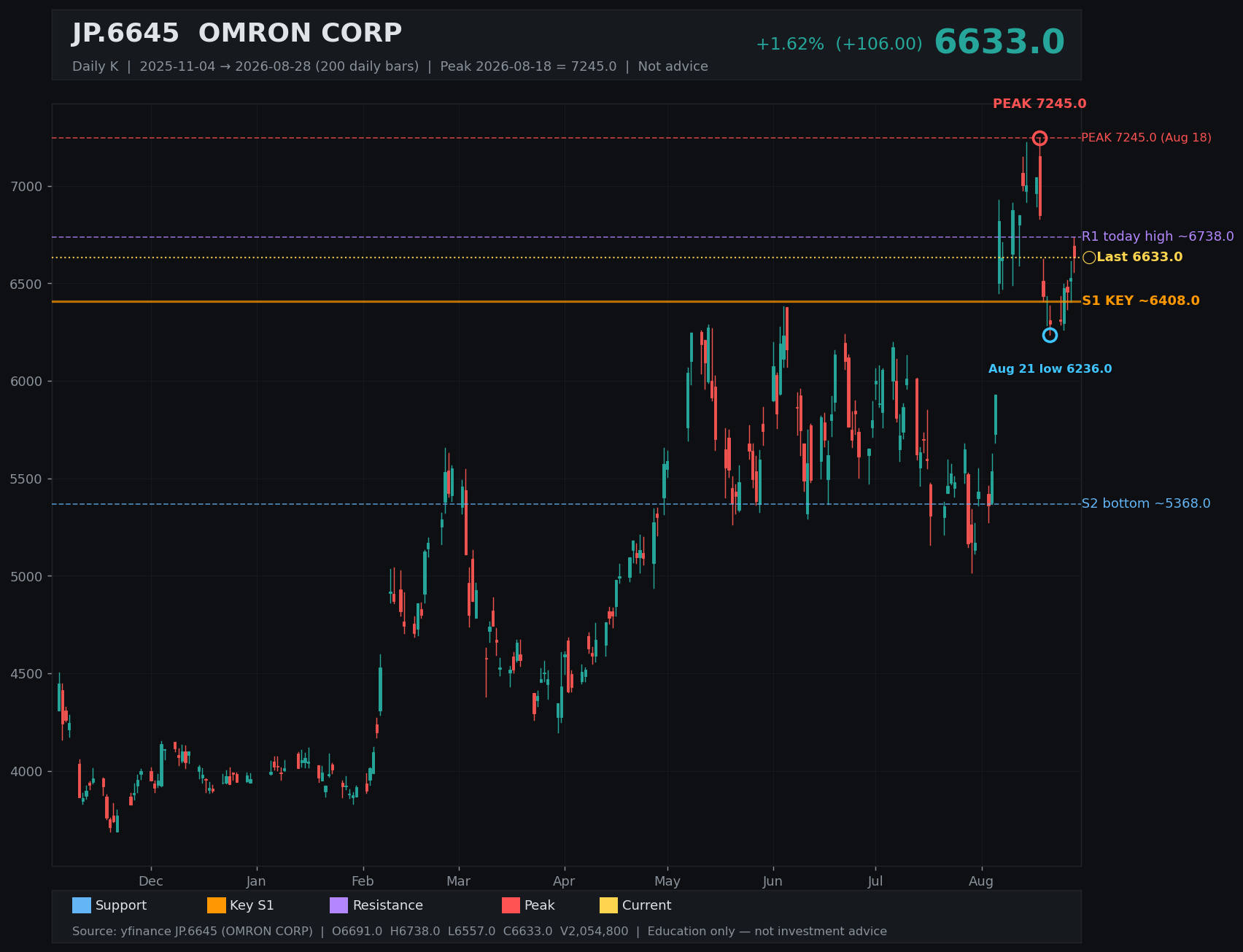Click the S2 bottom ~5368.0 label
Image resolution: width=1243 pixels, height=952 pixels.
[x=1145, y=503]
